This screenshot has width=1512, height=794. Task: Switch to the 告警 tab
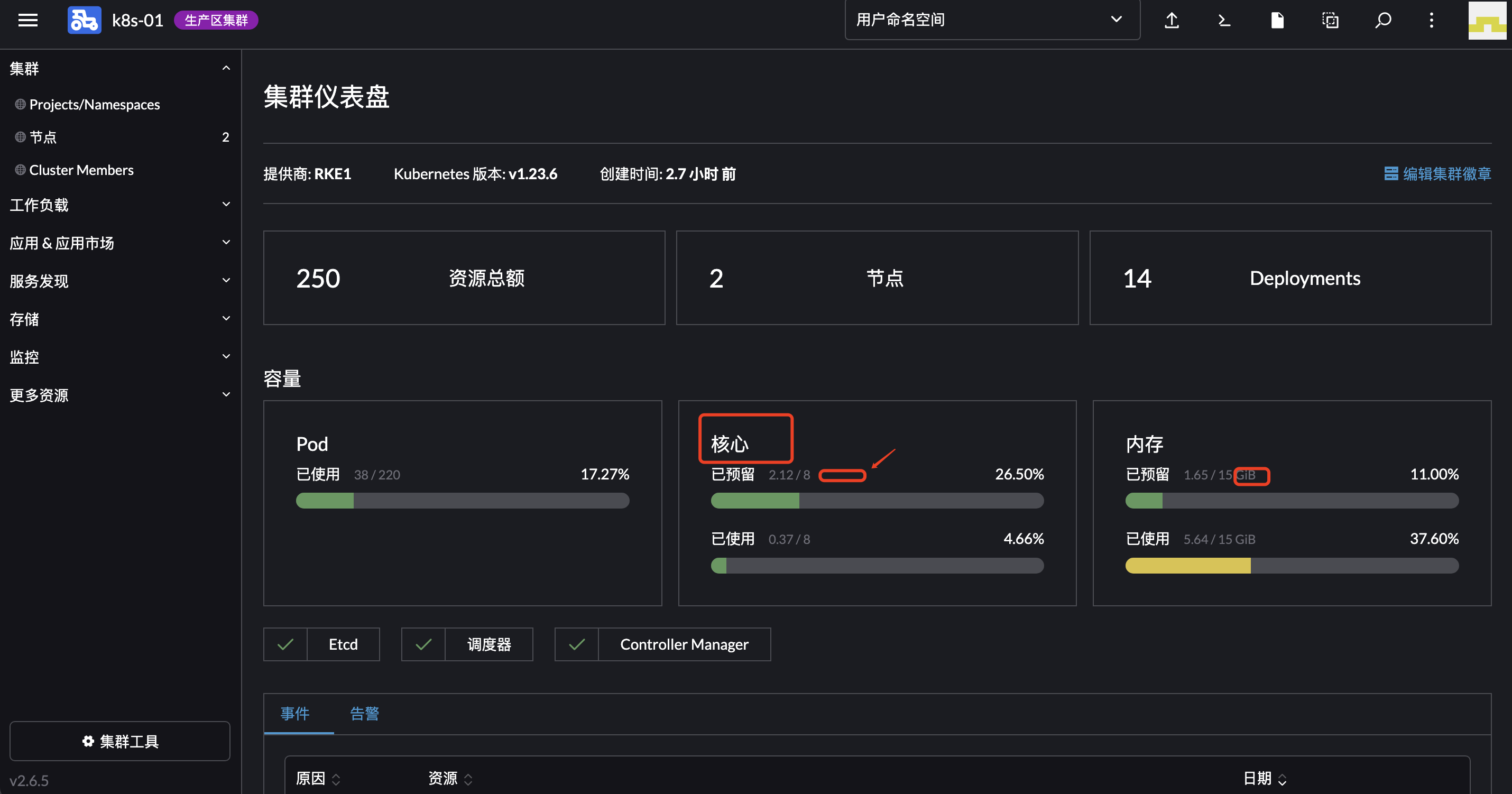363,714
